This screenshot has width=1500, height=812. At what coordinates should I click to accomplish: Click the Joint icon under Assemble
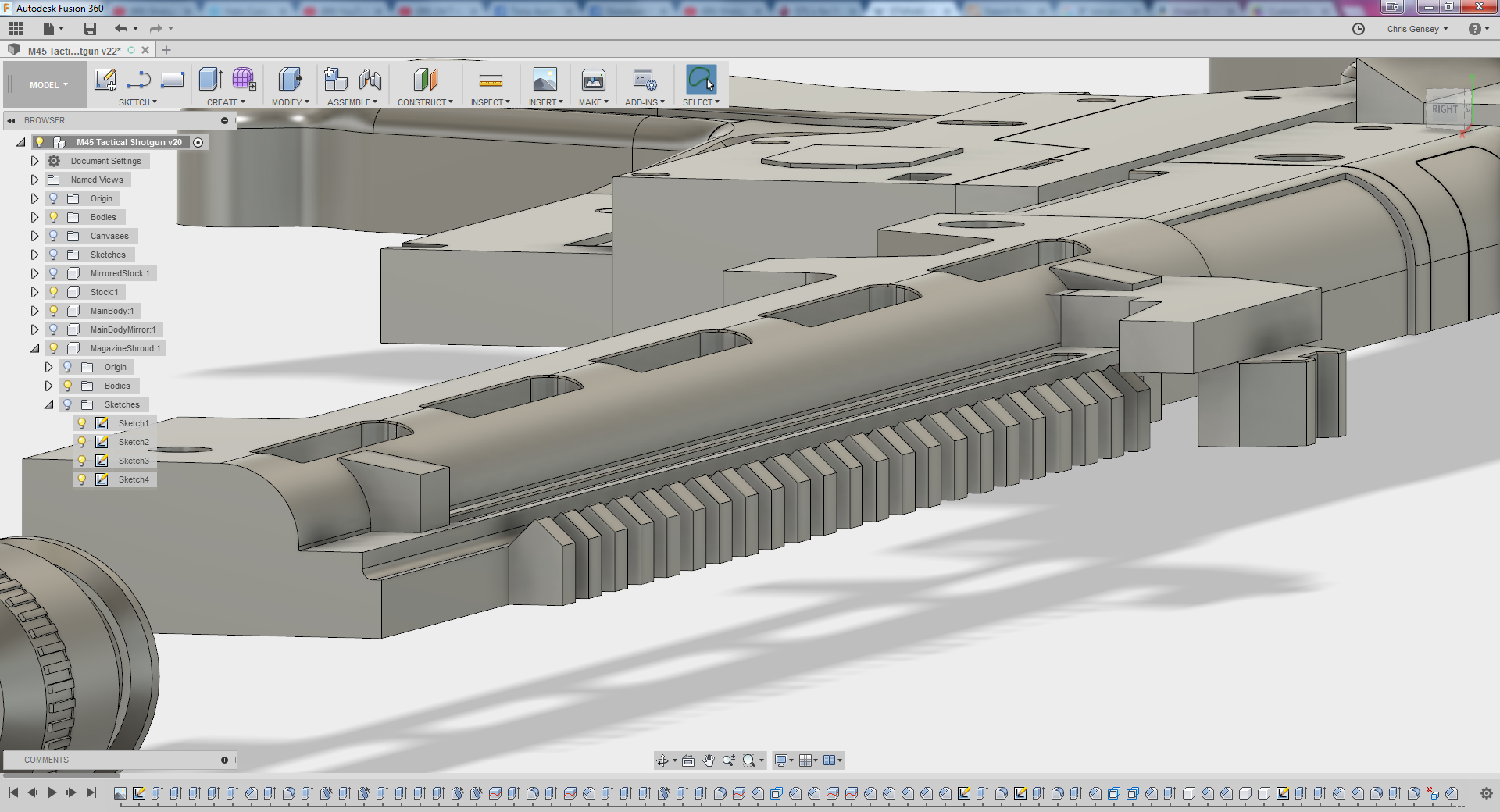pyautogui.click(x=370, y=80)
